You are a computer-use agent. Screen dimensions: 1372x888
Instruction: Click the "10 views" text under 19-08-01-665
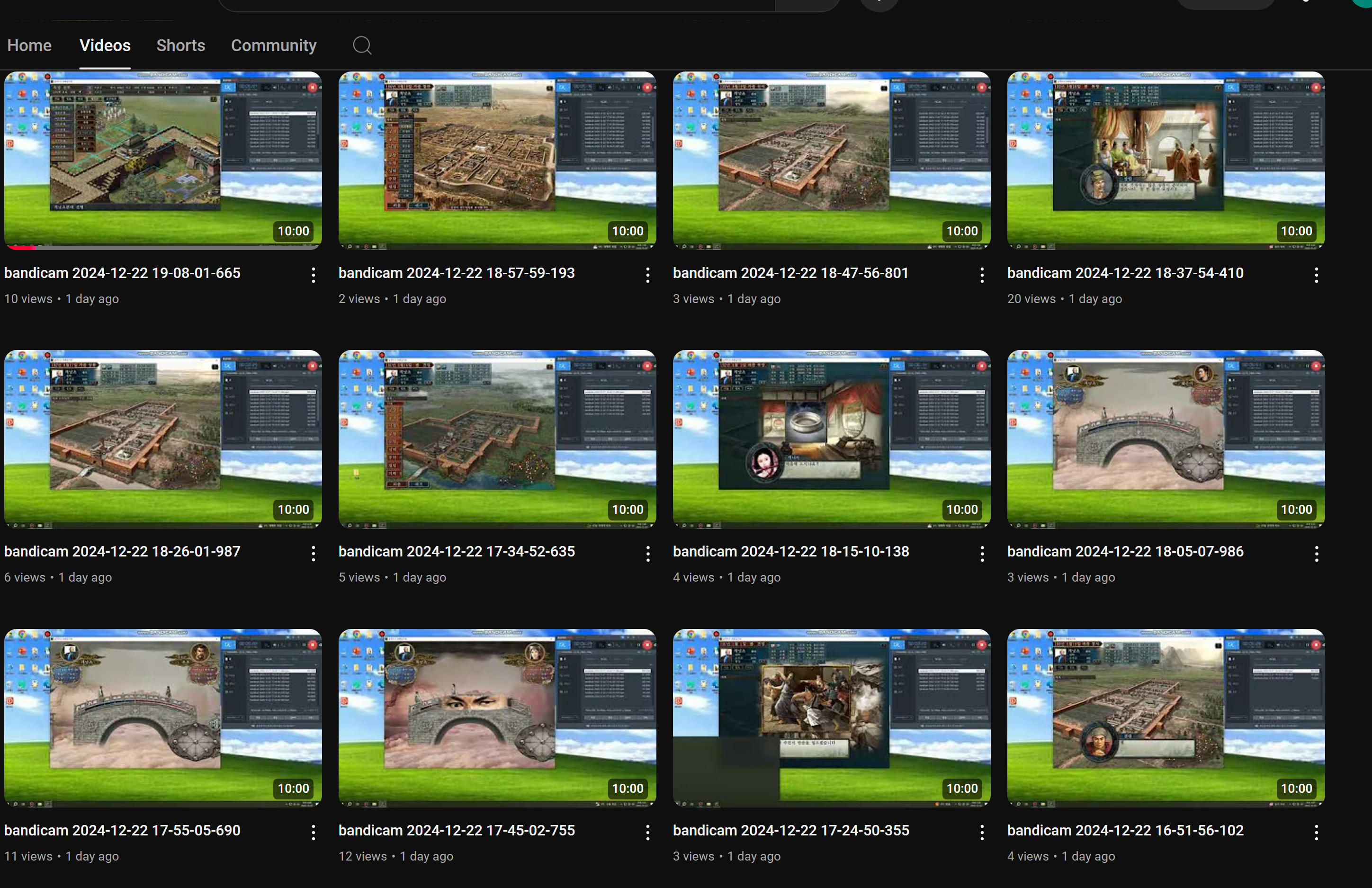point(28,299)
